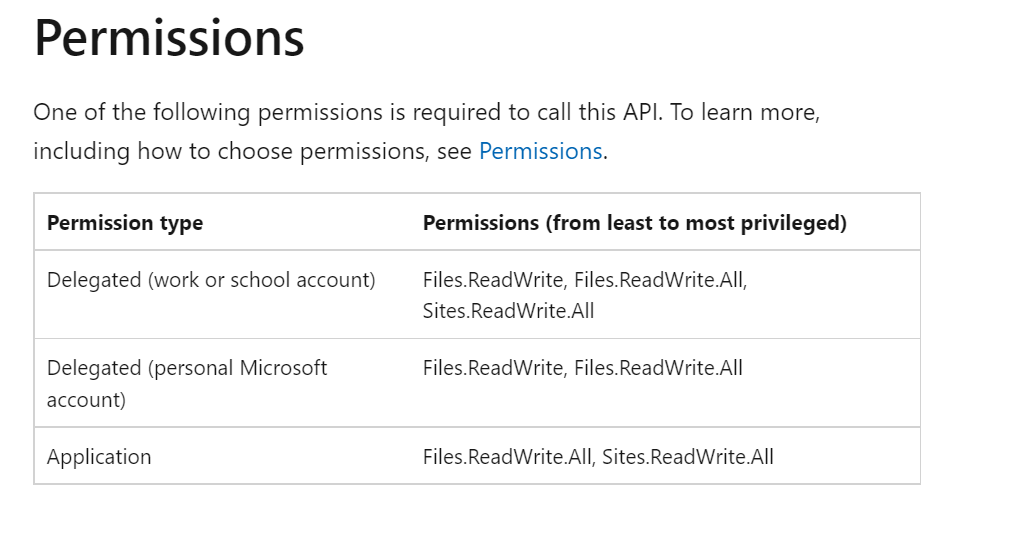Click Sites.ReadWrite.All in the Application row

point(687,457)
